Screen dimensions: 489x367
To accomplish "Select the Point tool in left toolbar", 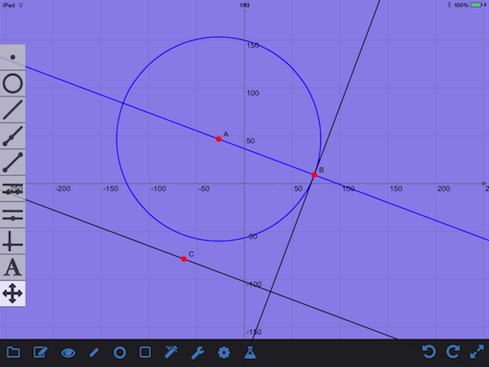I will (13, 57).
